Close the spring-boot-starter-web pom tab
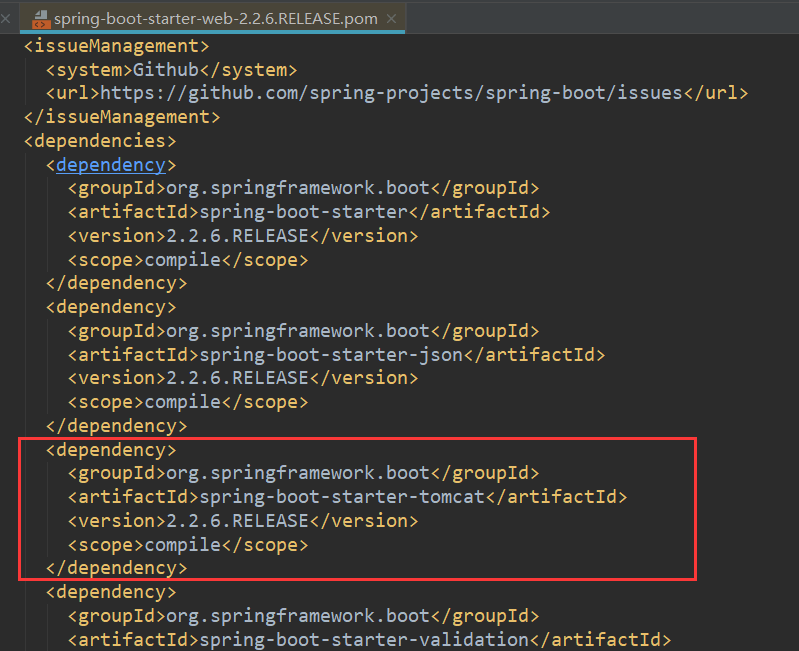Screen dimensions: 799x651 391,19
